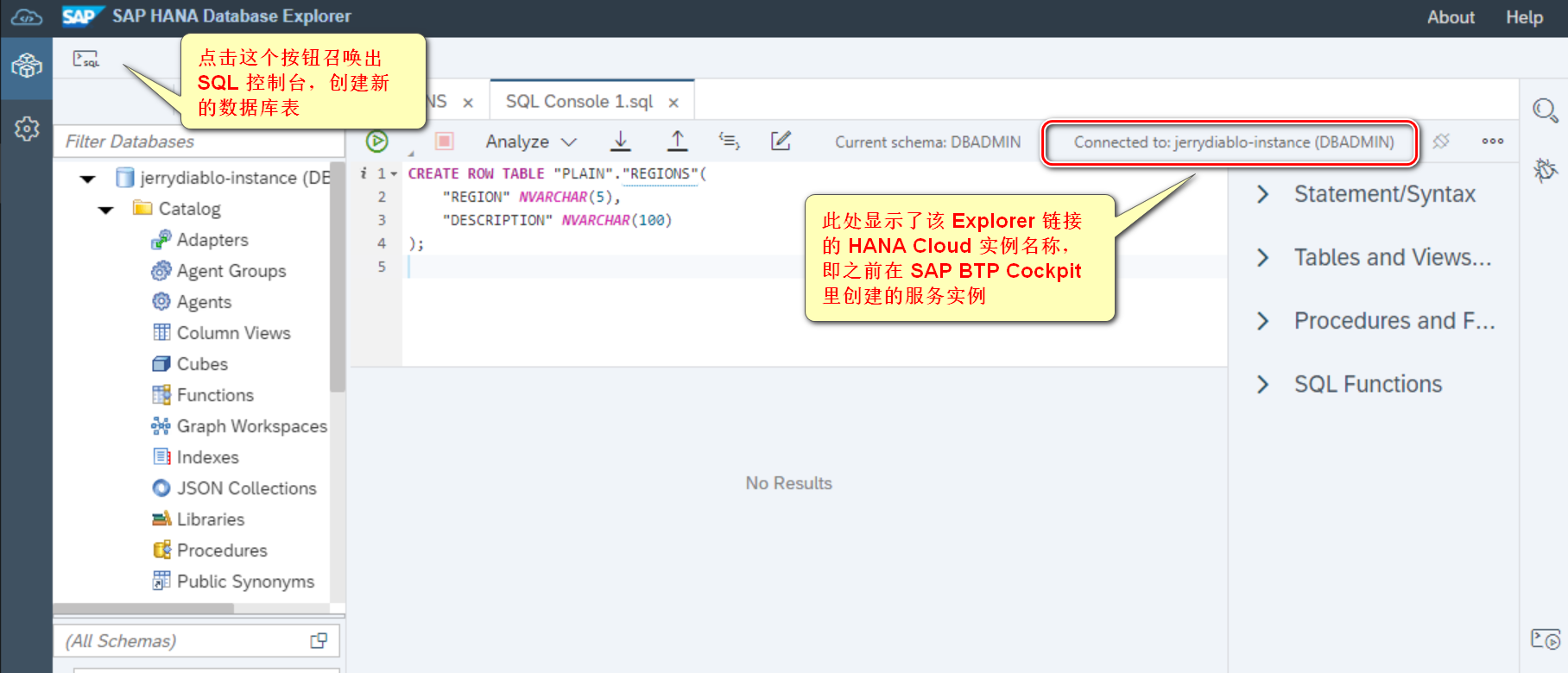The image size is (1568, 673).
Task: Select Column Views in catalog tree
Action: coord(233,333)
